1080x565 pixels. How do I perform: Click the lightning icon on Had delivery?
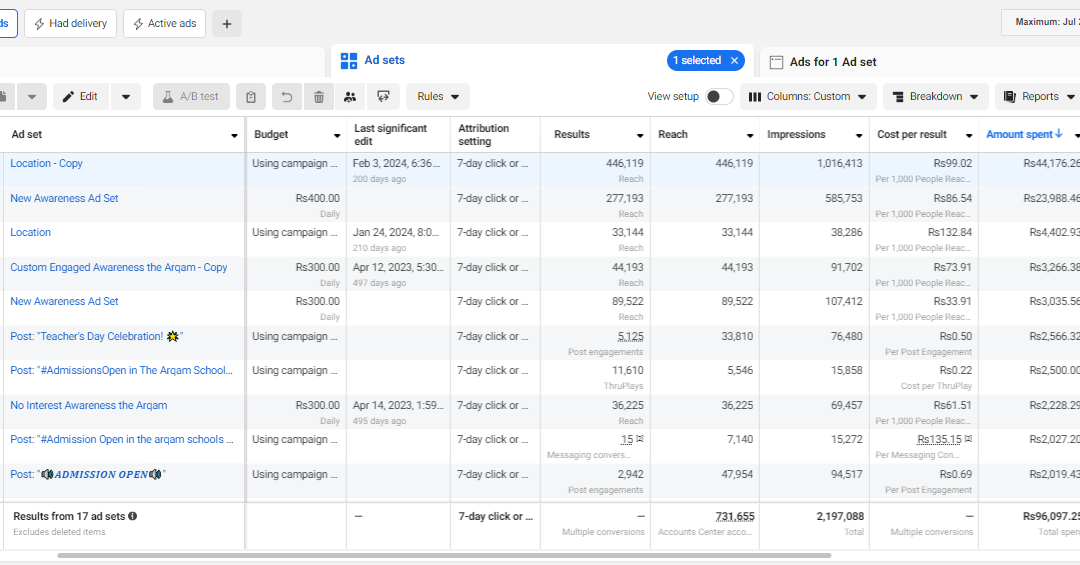tap(39, 24)
